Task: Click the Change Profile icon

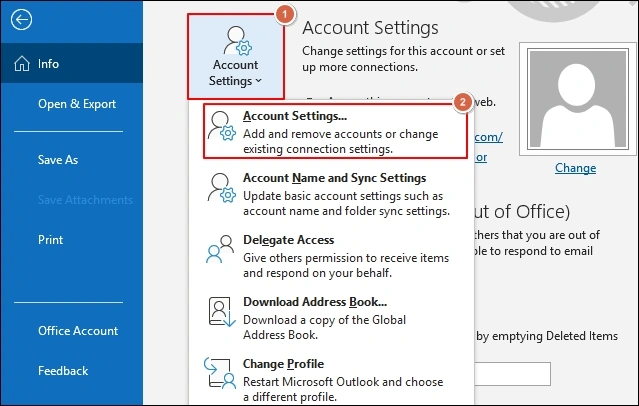Action: 220,373
